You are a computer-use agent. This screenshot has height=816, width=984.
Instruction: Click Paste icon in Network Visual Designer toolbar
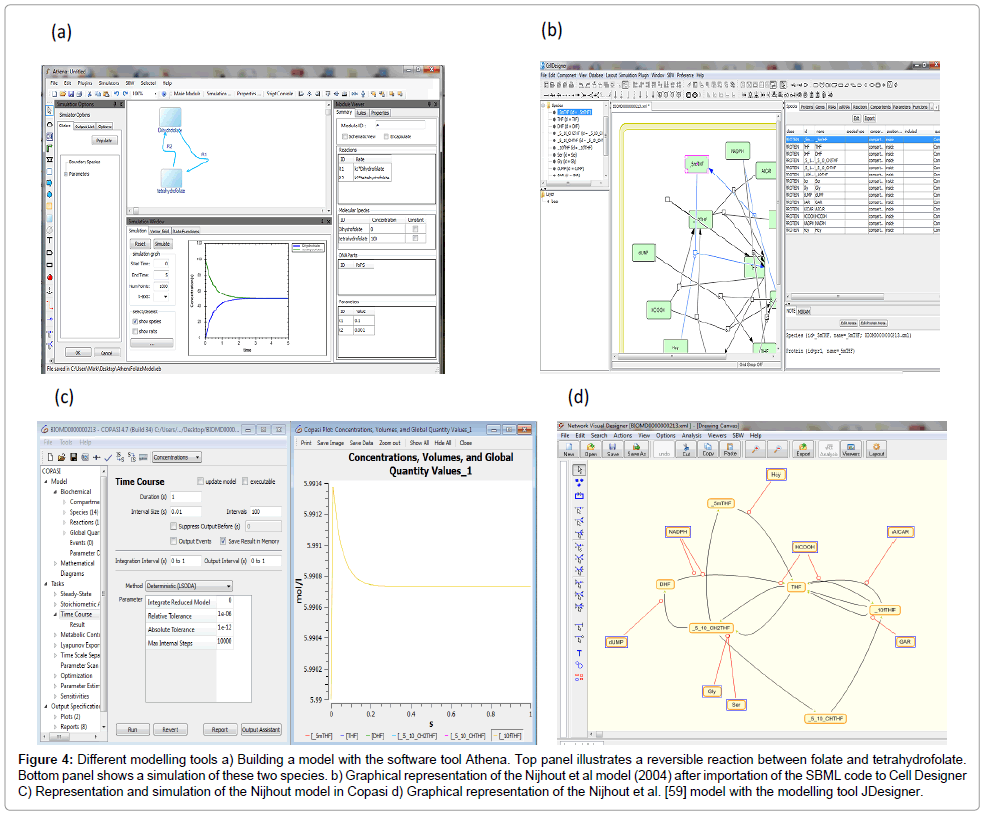(730, 449)
